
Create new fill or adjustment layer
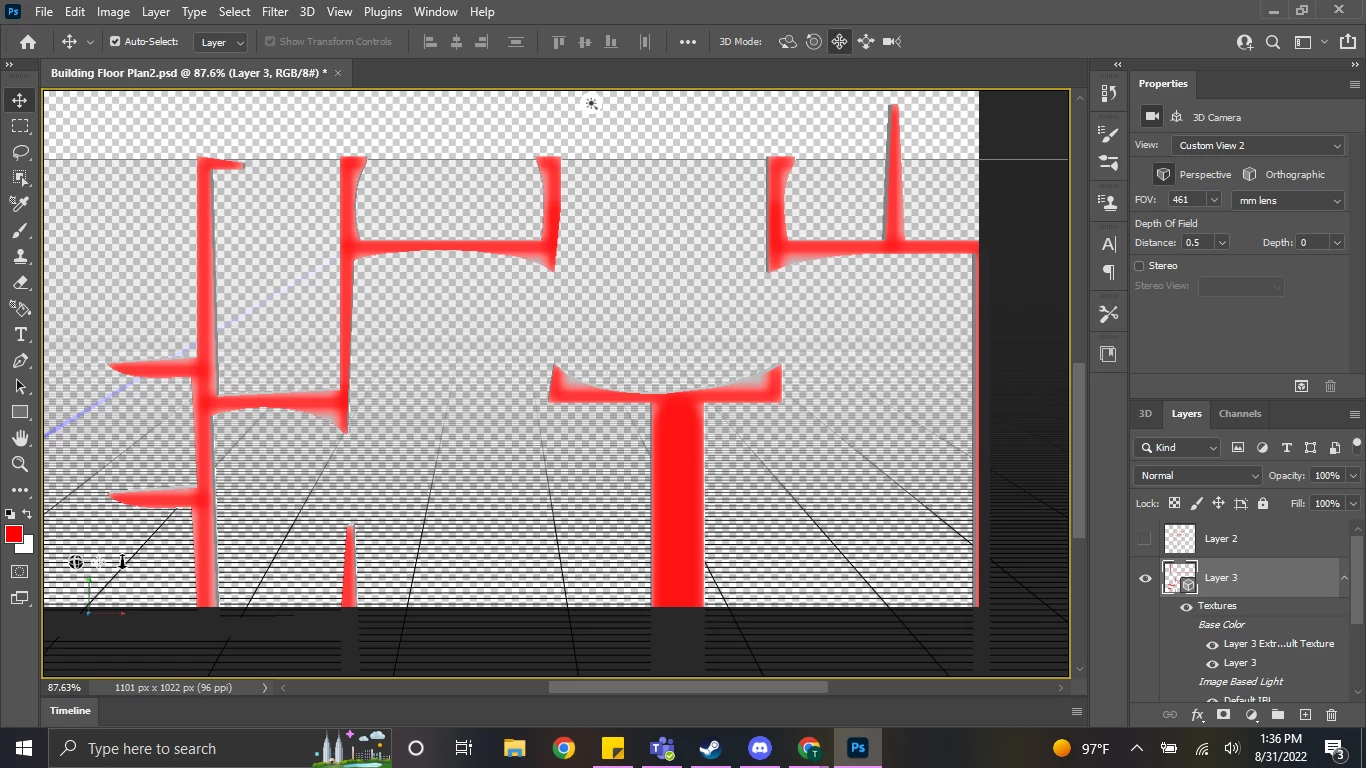[1251, 715]
